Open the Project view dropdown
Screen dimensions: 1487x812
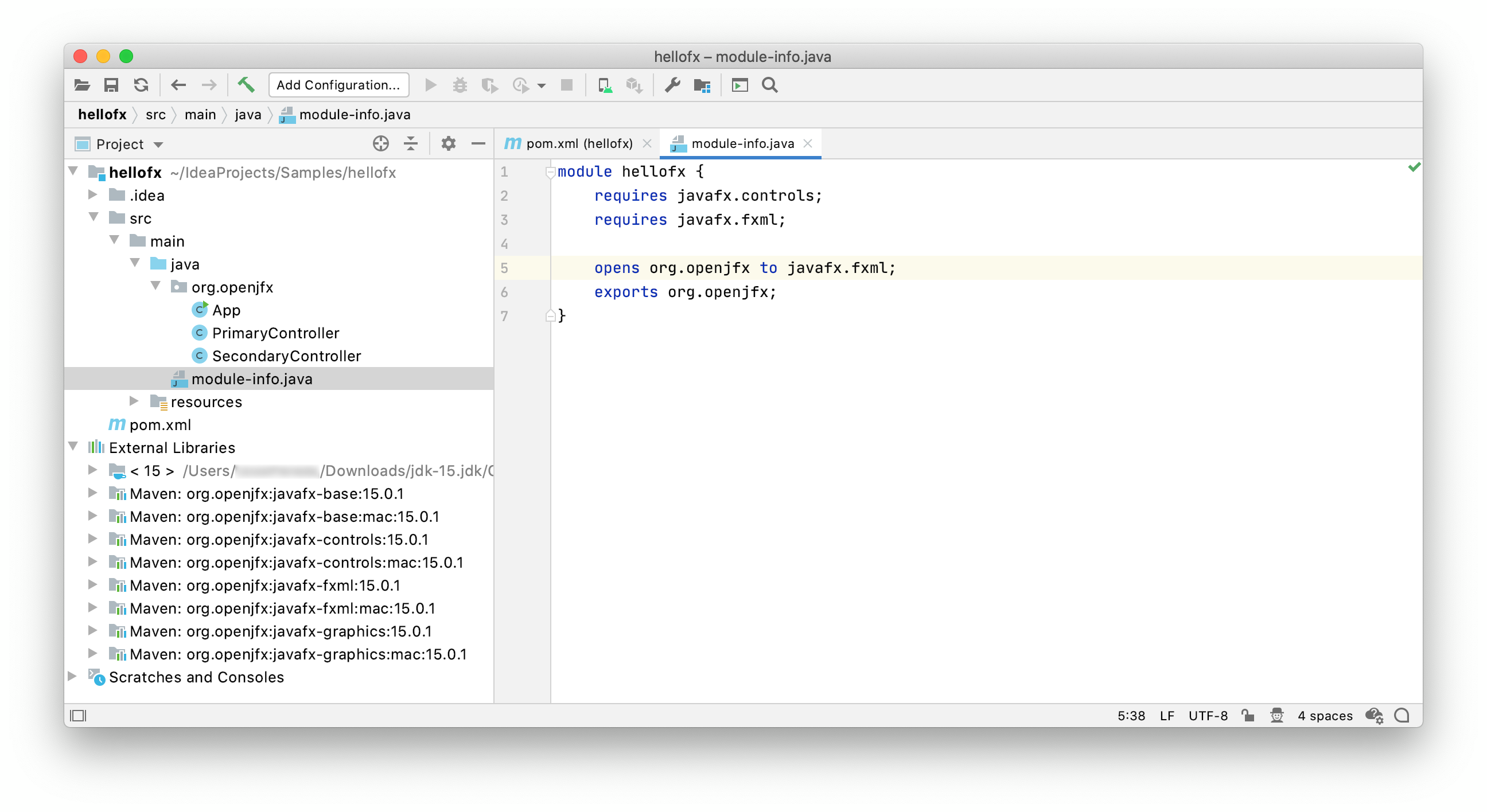158,145
